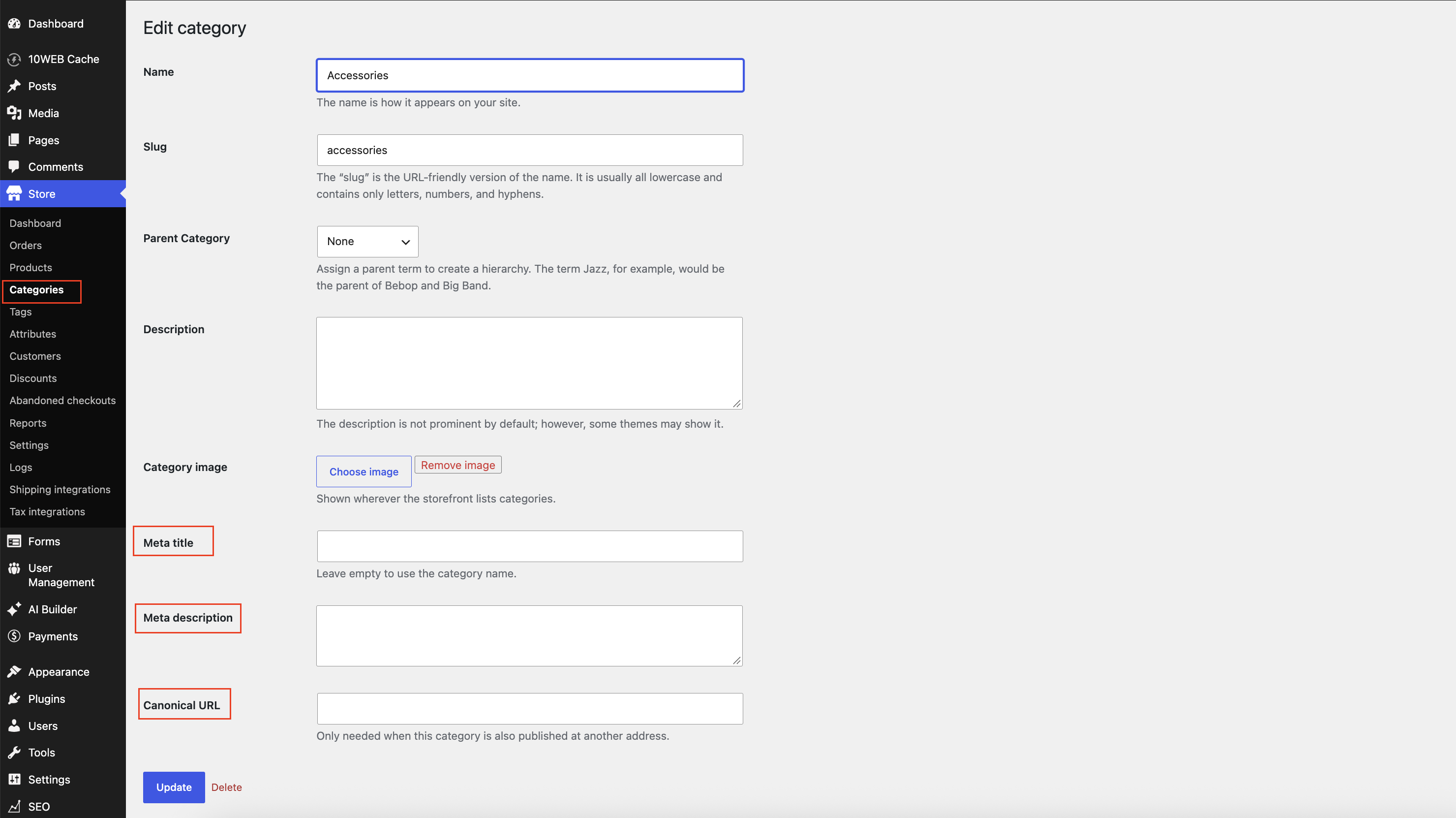Open Shipping integrations submenu item

pos(60,489)
